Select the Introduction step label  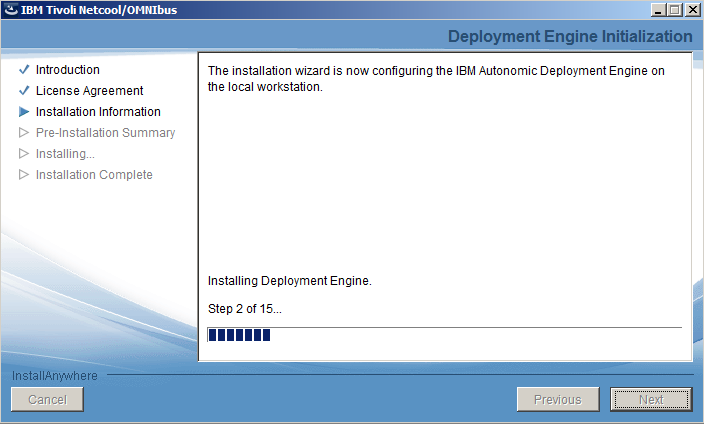(x=68, y=70)
